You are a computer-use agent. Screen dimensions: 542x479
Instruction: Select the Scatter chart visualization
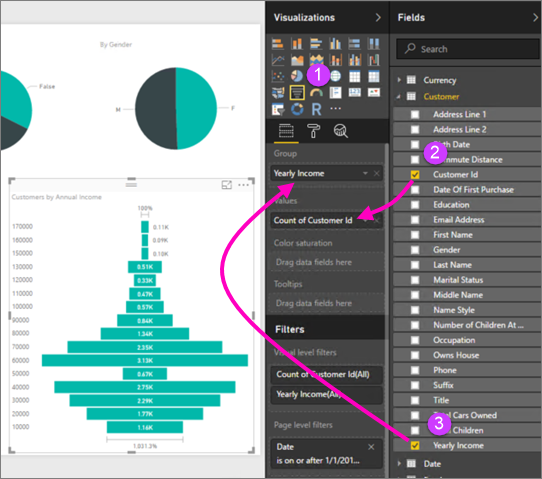tap(278, 76)
